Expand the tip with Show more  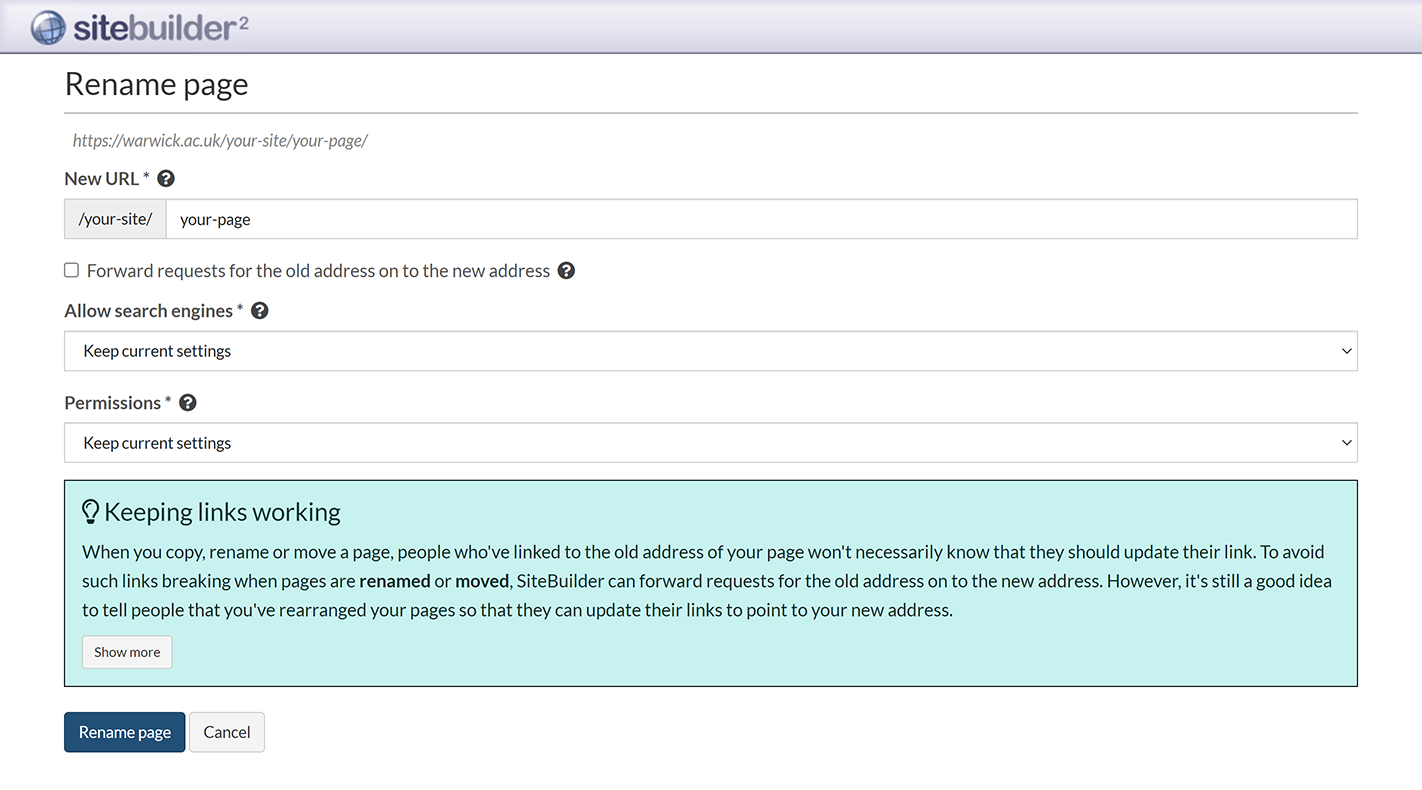click(x=127, y=652)
